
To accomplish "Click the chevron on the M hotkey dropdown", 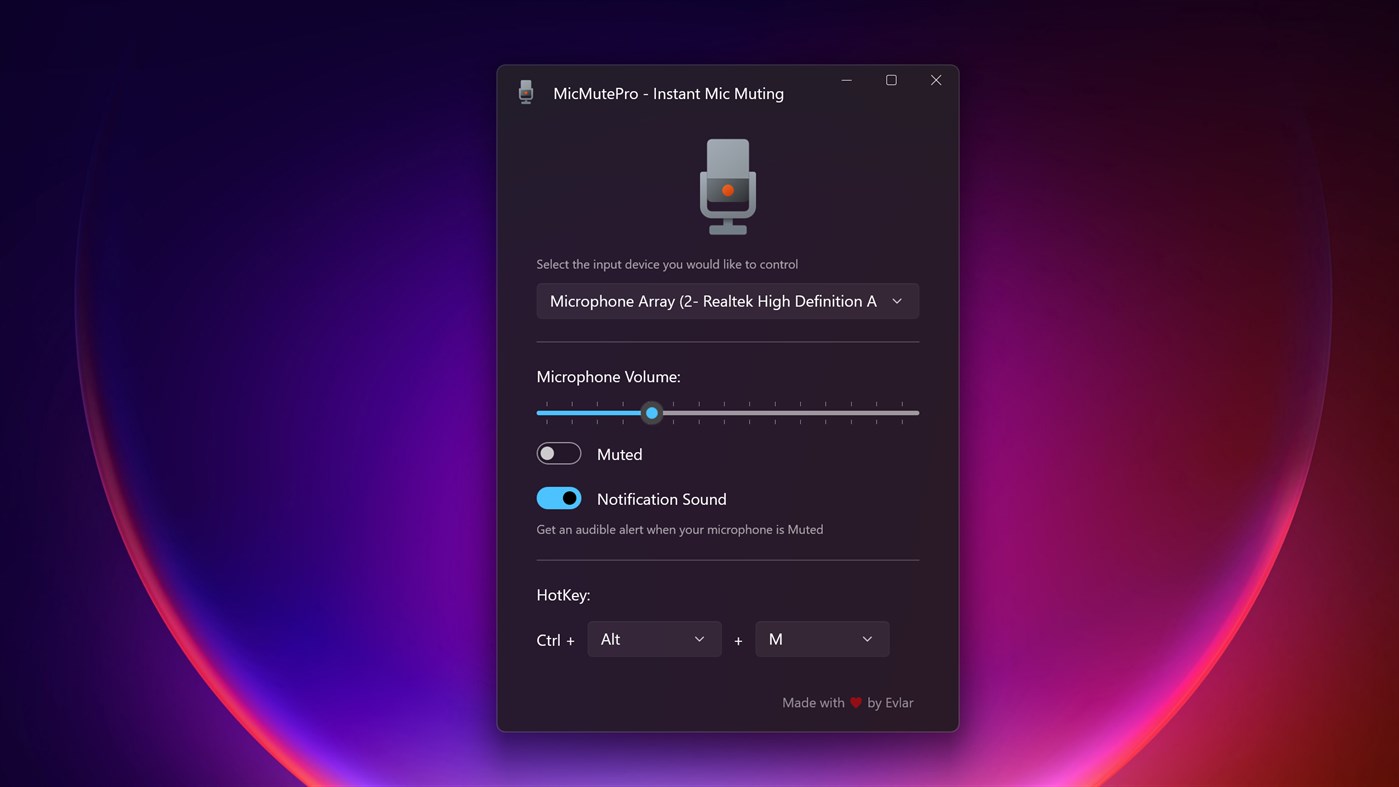I will 866,638.
